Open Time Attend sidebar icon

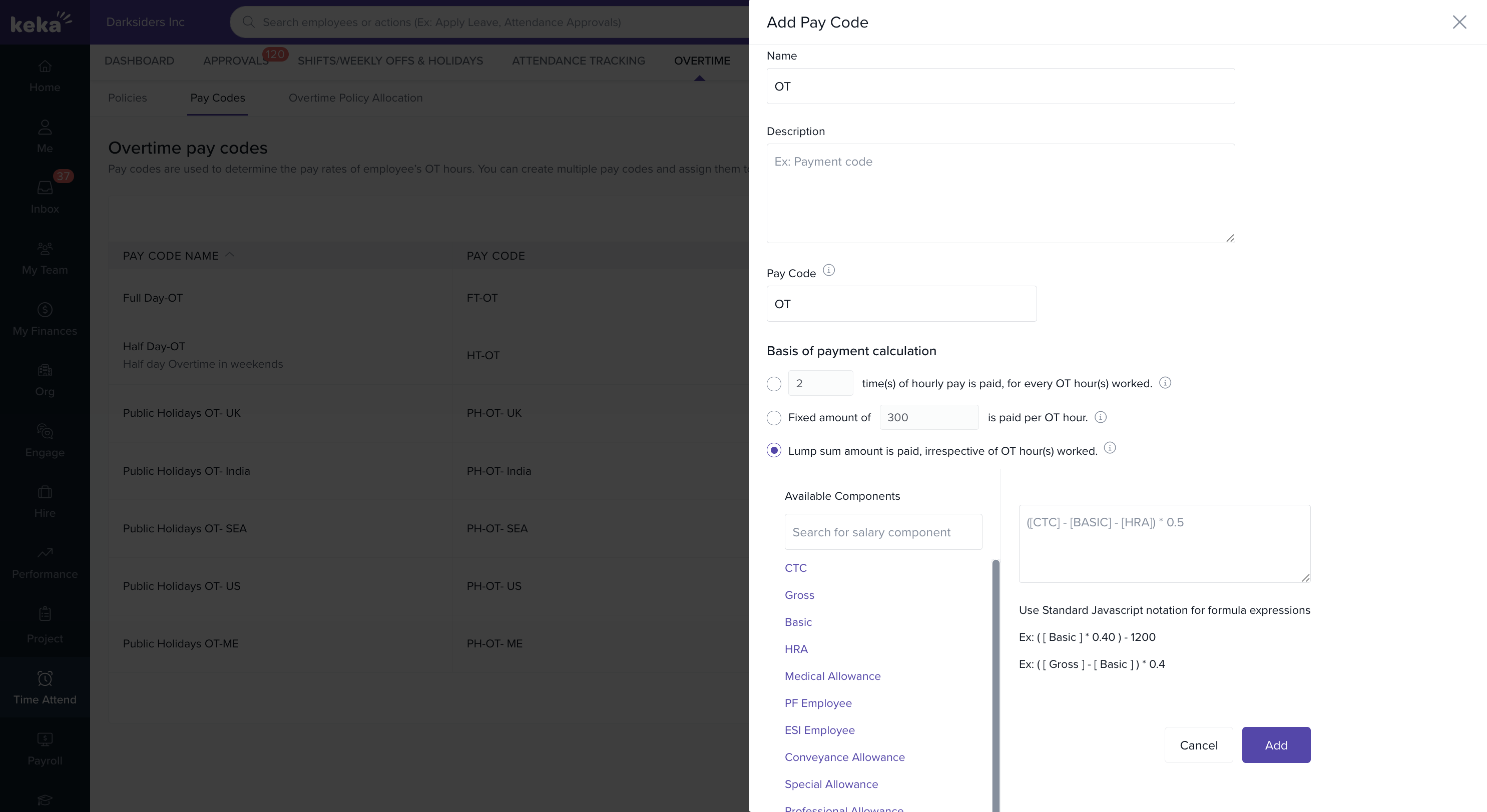45,687
